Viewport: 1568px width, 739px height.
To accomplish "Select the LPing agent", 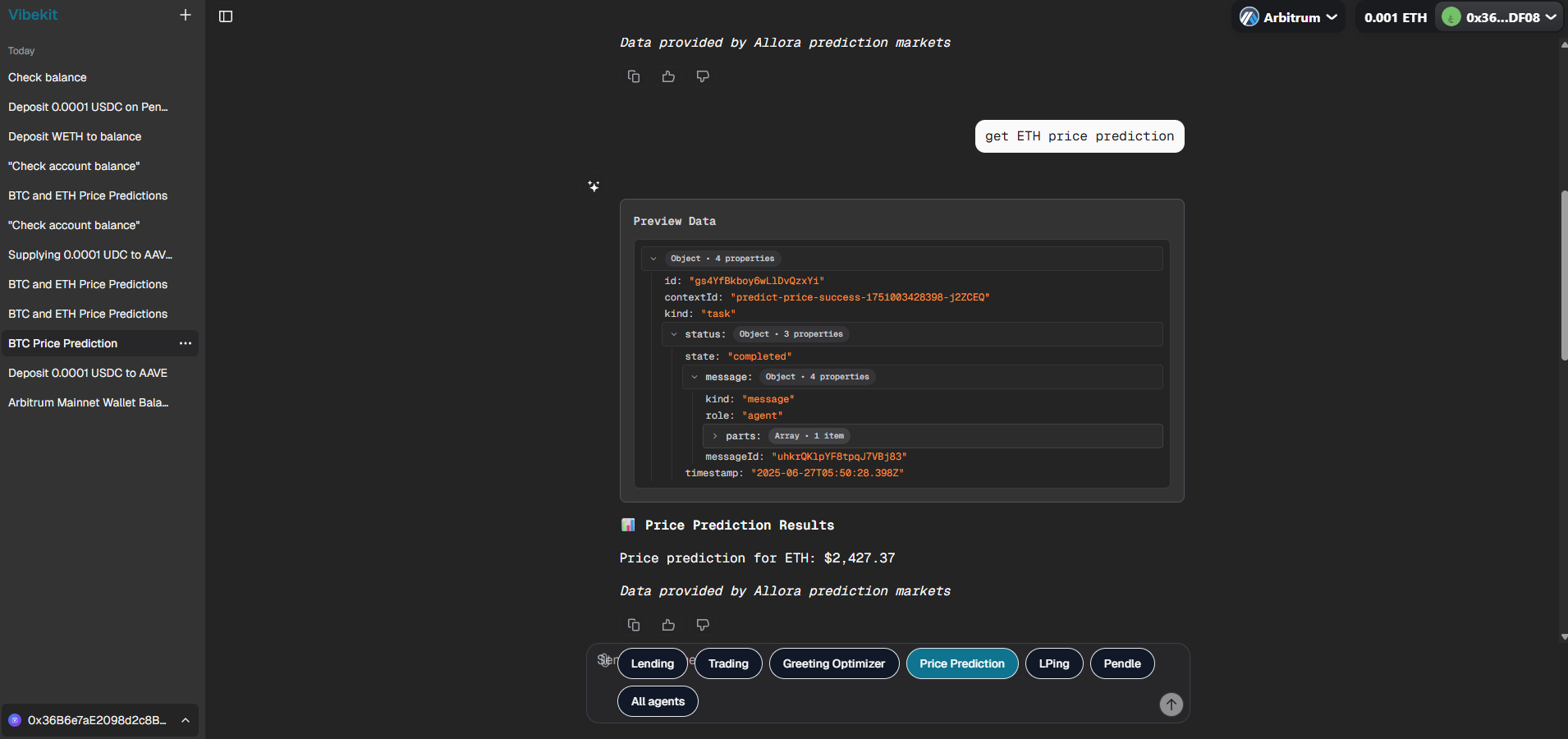I will pyautogui.click(x=1054, y=663).
